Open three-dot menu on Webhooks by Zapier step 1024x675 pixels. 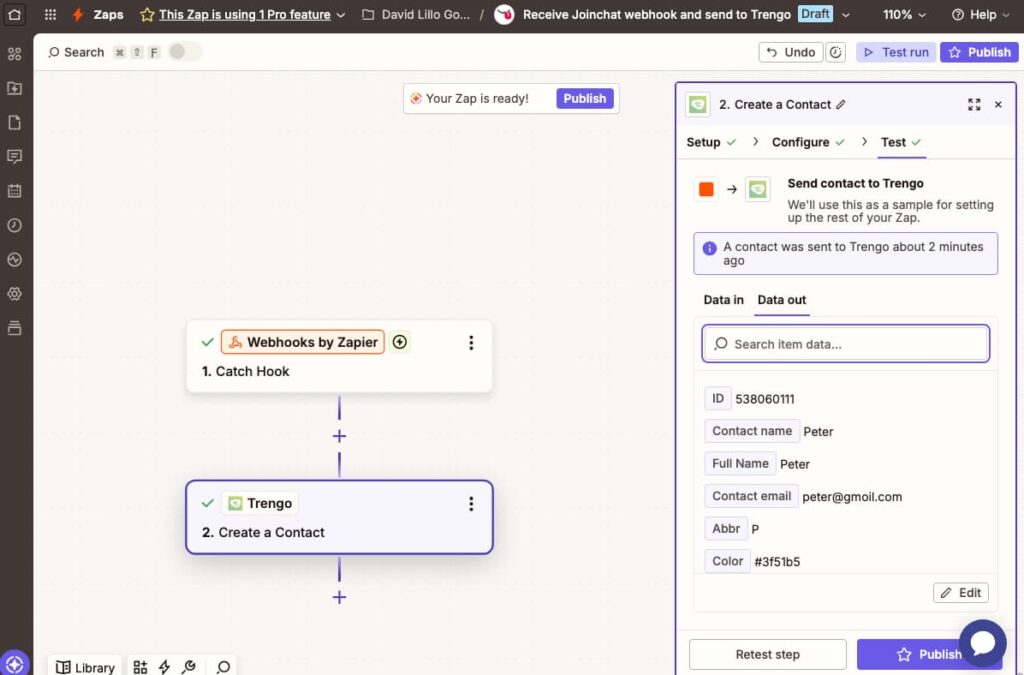coord(471,343)
